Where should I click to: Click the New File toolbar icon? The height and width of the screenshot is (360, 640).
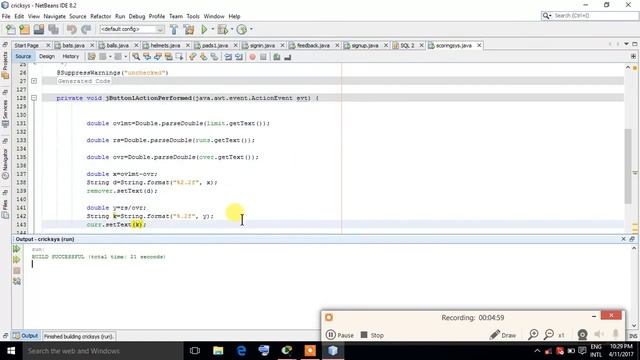[11, 29]
